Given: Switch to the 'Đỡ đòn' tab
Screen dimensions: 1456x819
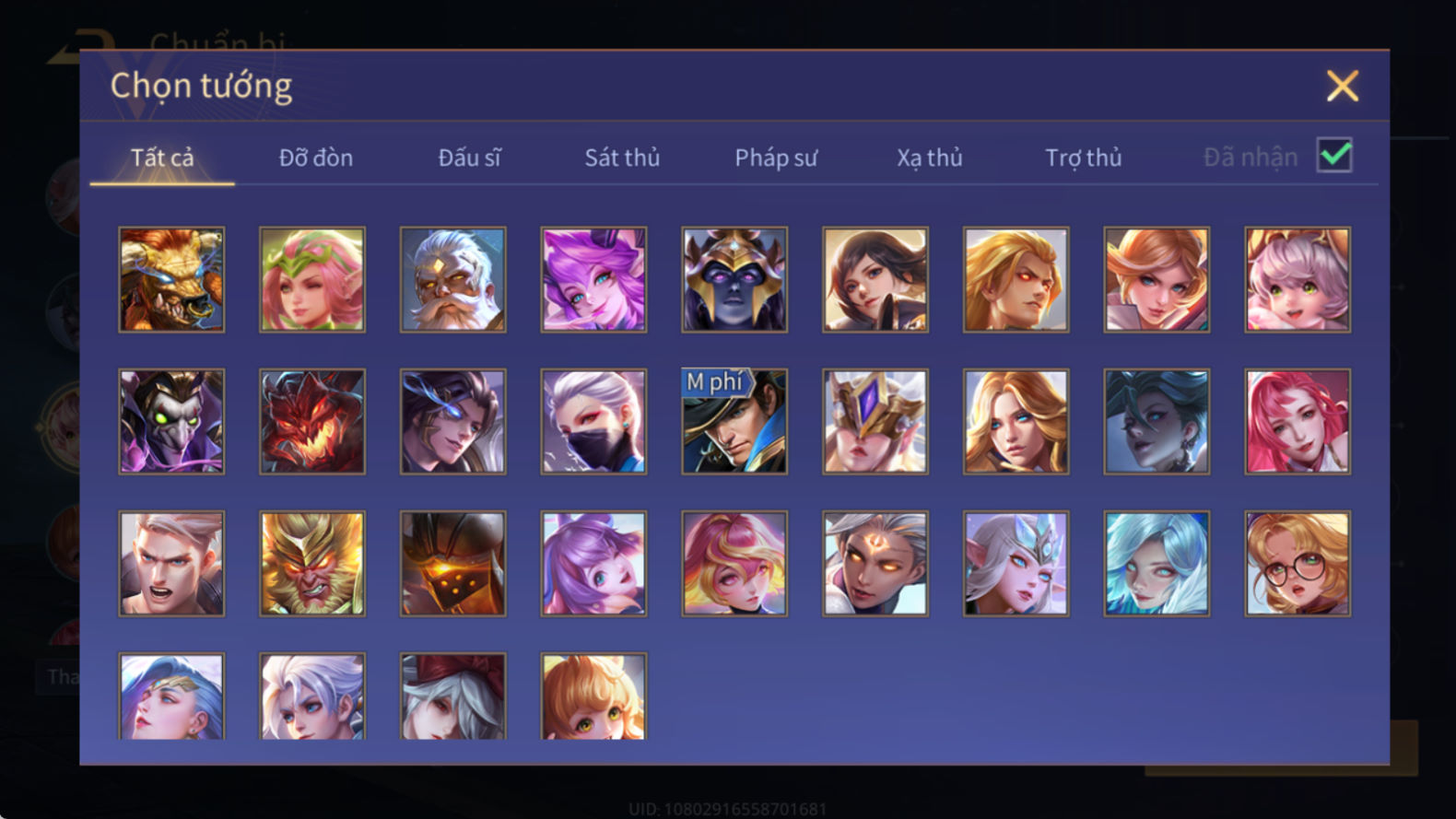Looking at the screenshot, I should pyautogui.click(x=316, y=158).
